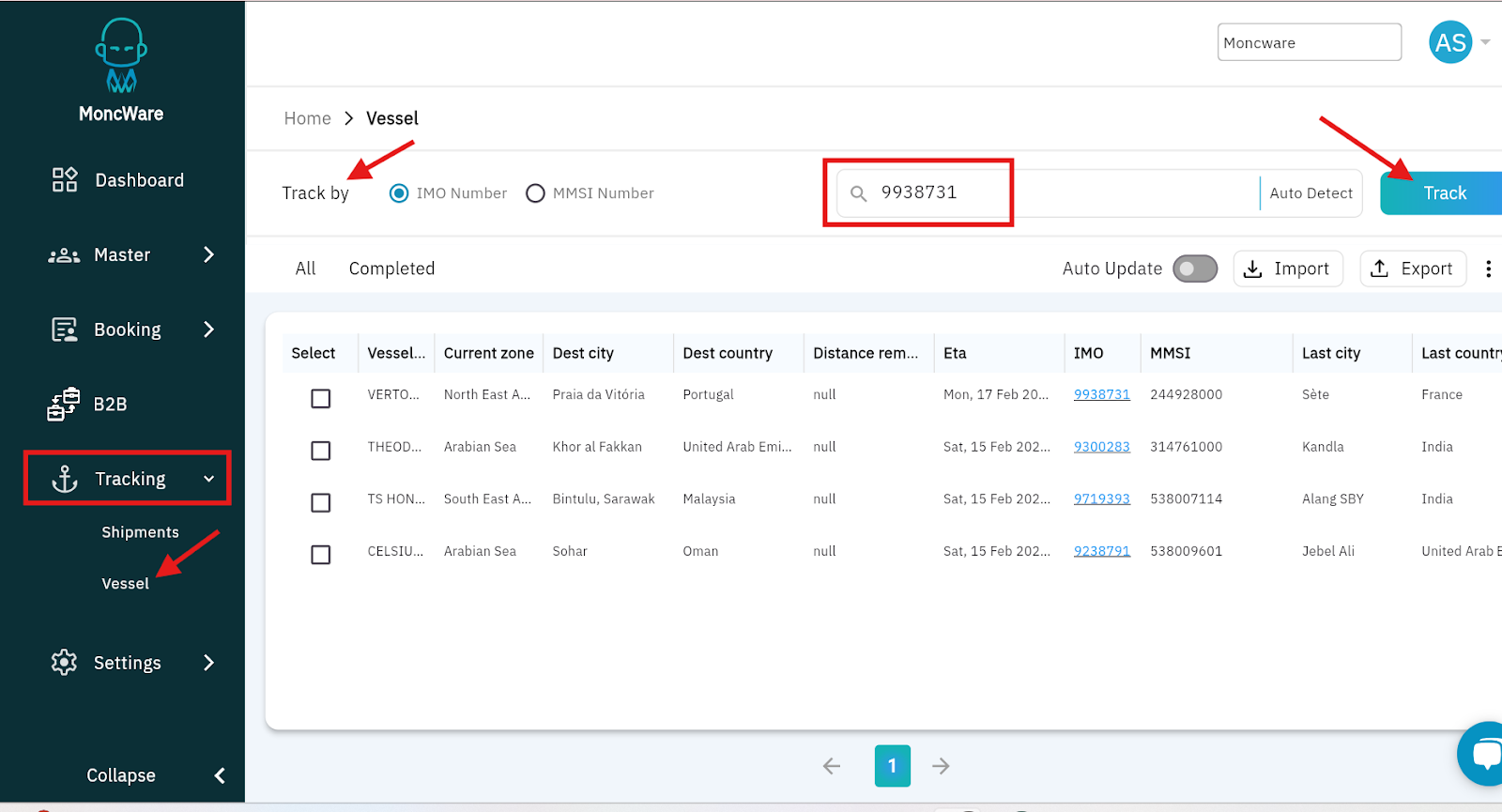Open the three-dot more options menu
This screenshot has height=812, width=1502.
(x=1488, y=268)
